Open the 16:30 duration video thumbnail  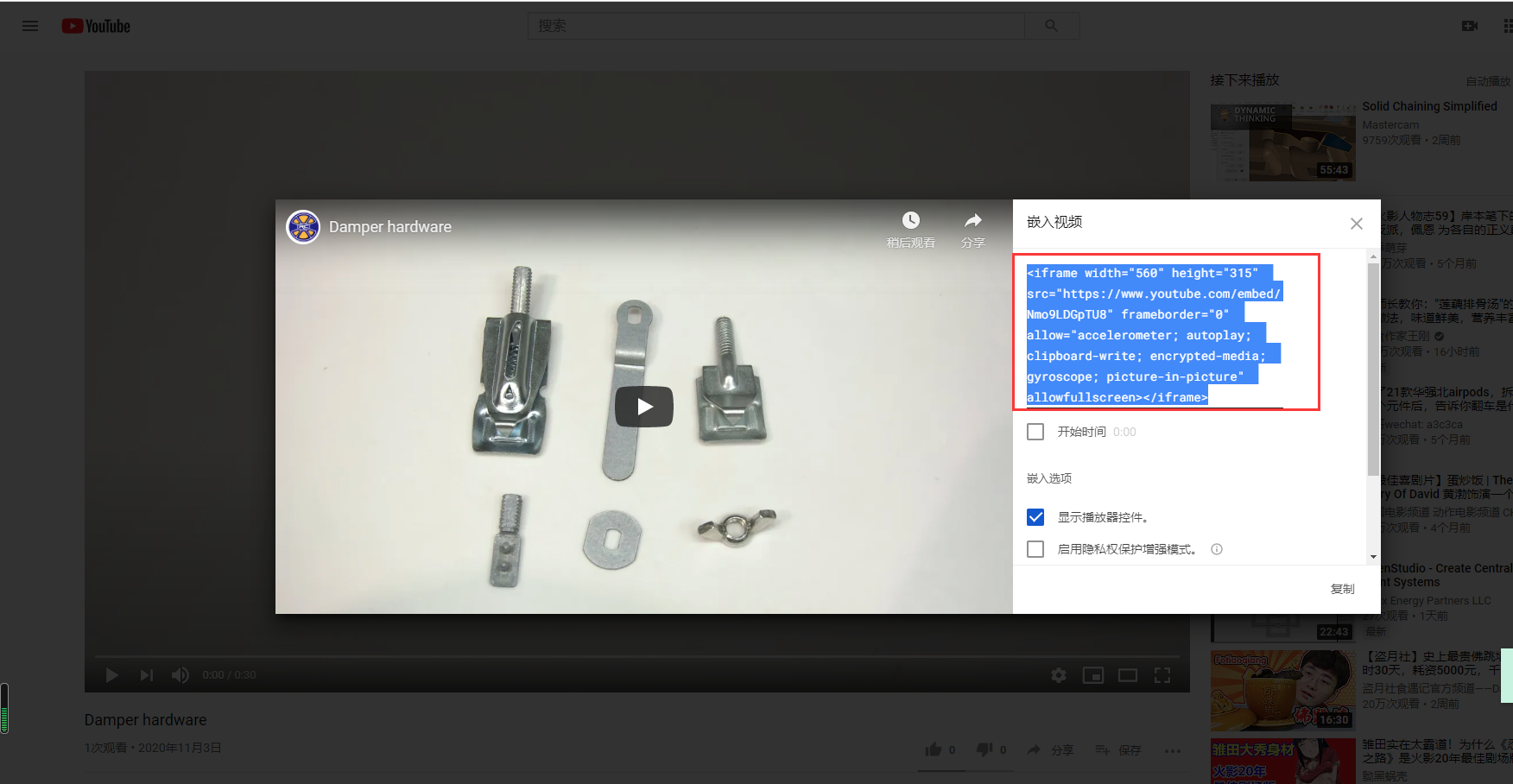1282,691
